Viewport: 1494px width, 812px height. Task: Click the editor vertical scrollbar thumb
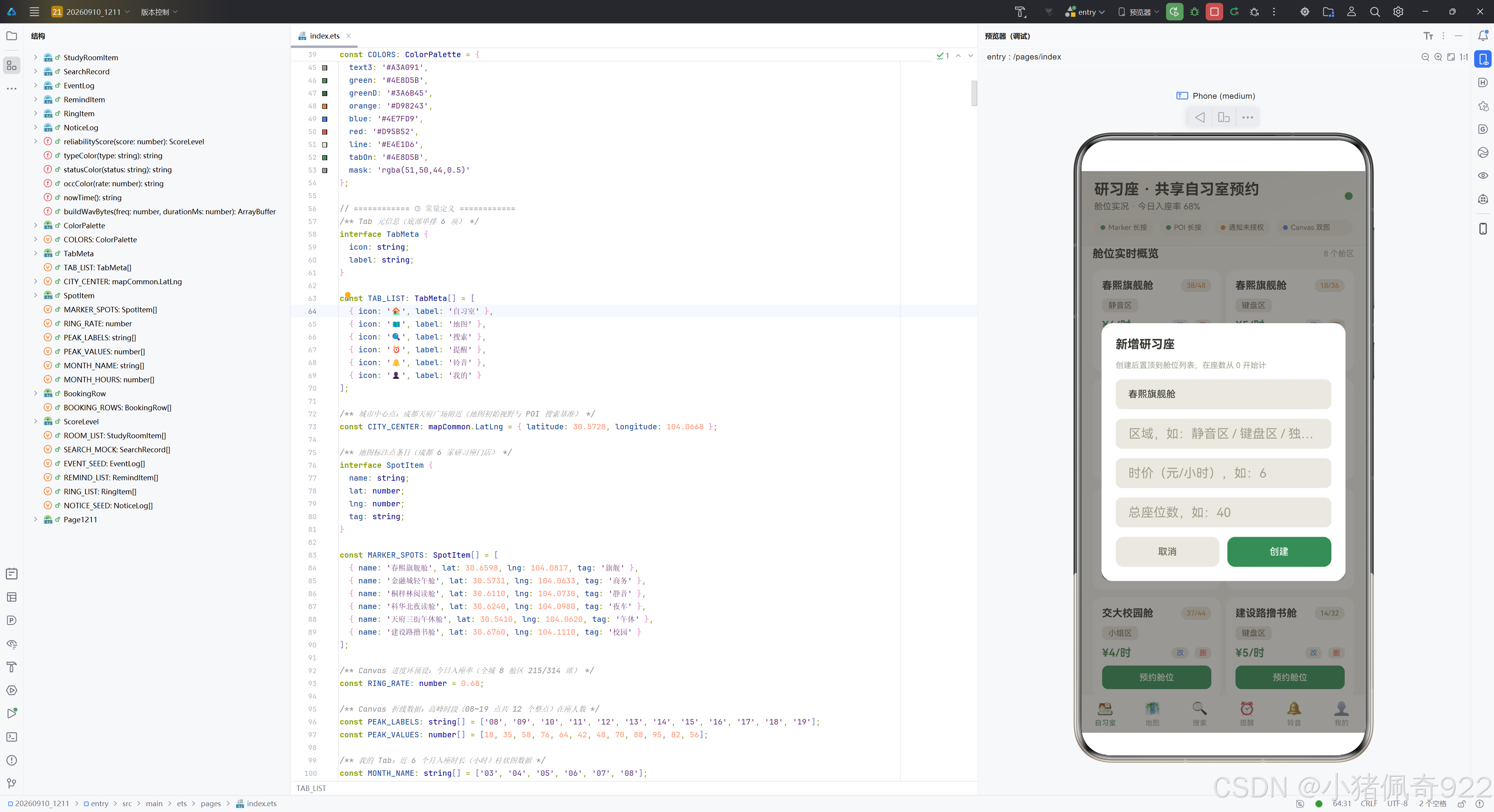click(974, 93)
